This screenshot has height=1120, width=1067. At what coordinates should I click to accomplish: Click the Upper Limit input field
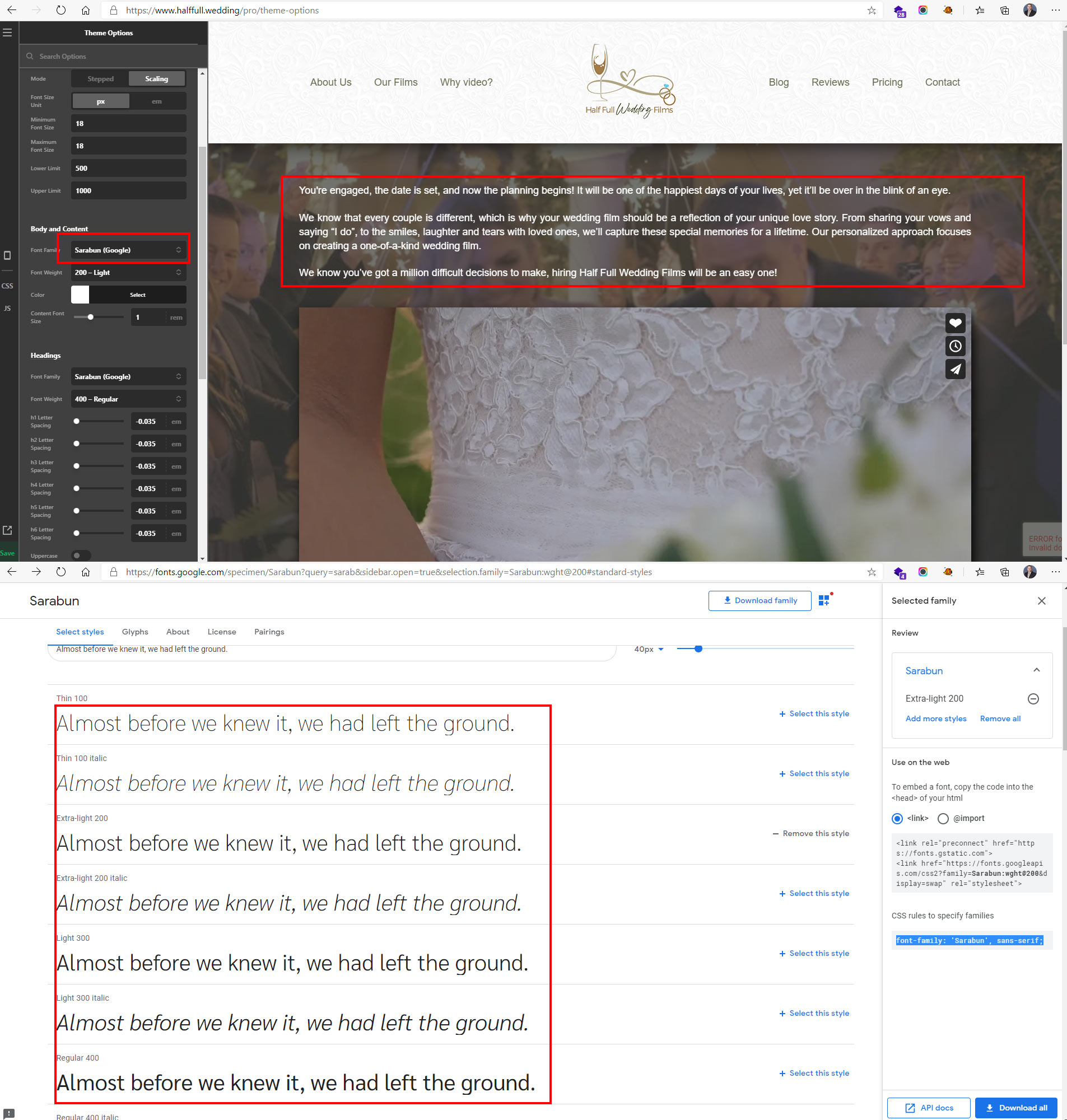pos(128,190)
